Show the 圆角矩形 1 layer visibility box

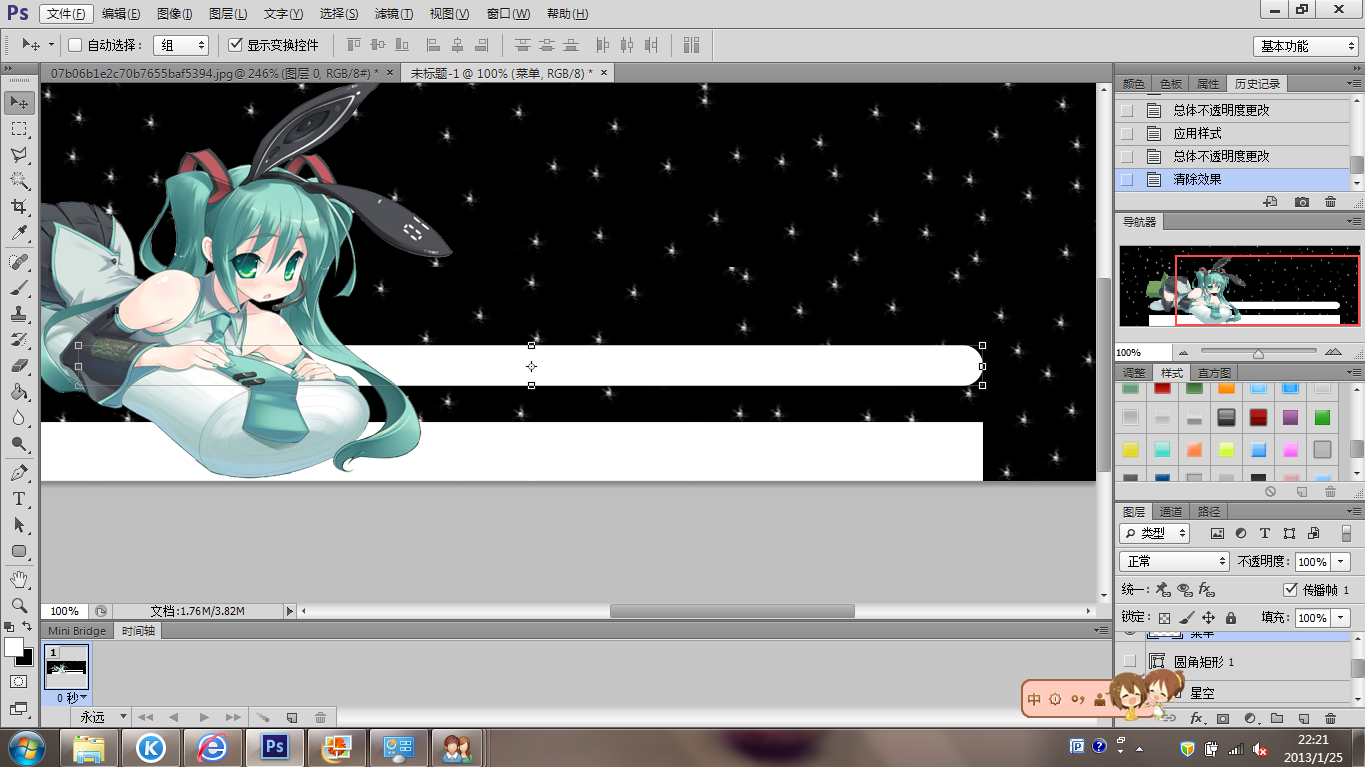1130,661
